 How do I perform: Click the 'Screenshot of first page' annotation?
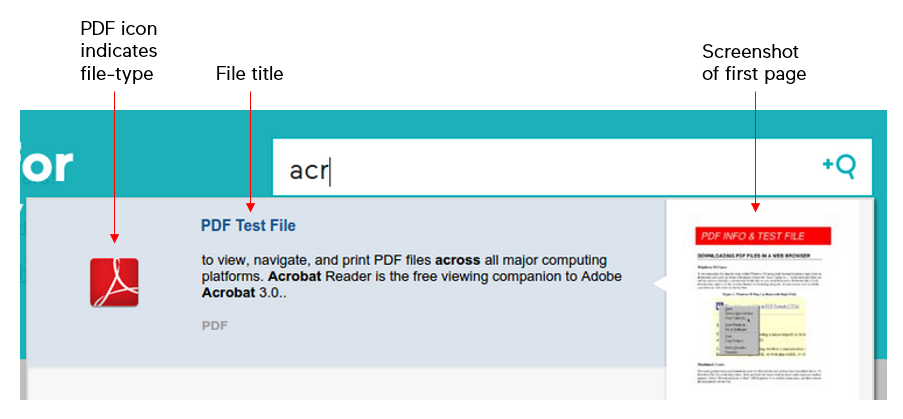click(x=754, y=62)
